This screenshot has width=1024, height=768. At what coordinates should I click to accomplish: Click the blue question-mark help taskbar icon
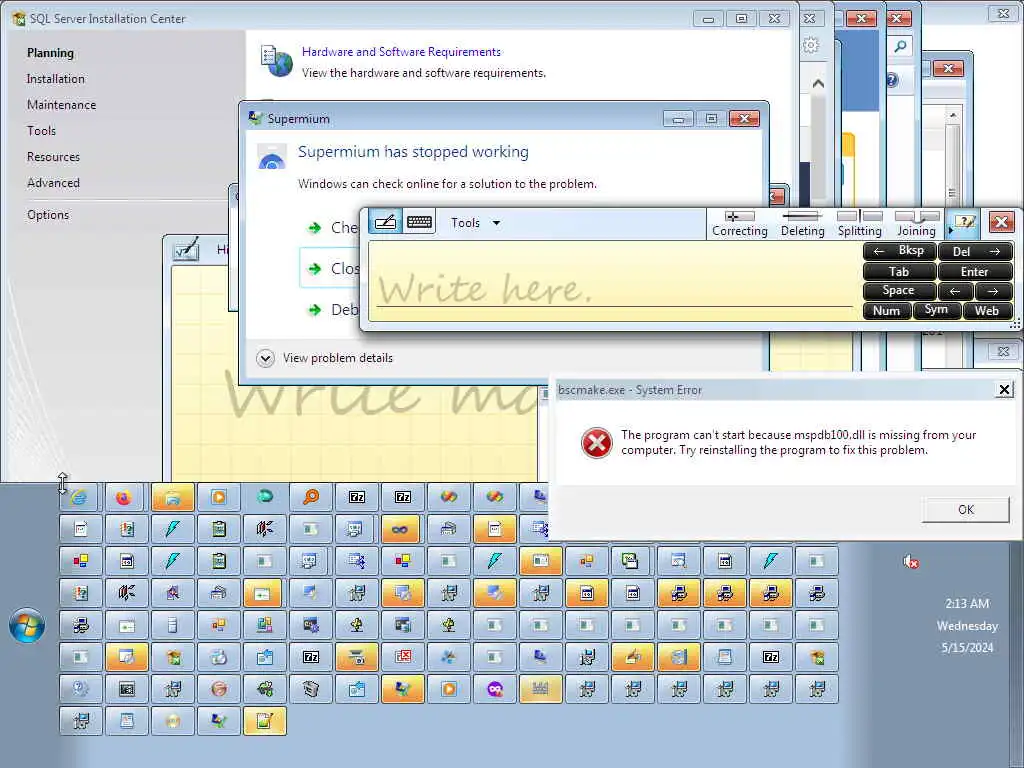pos(81,690)
